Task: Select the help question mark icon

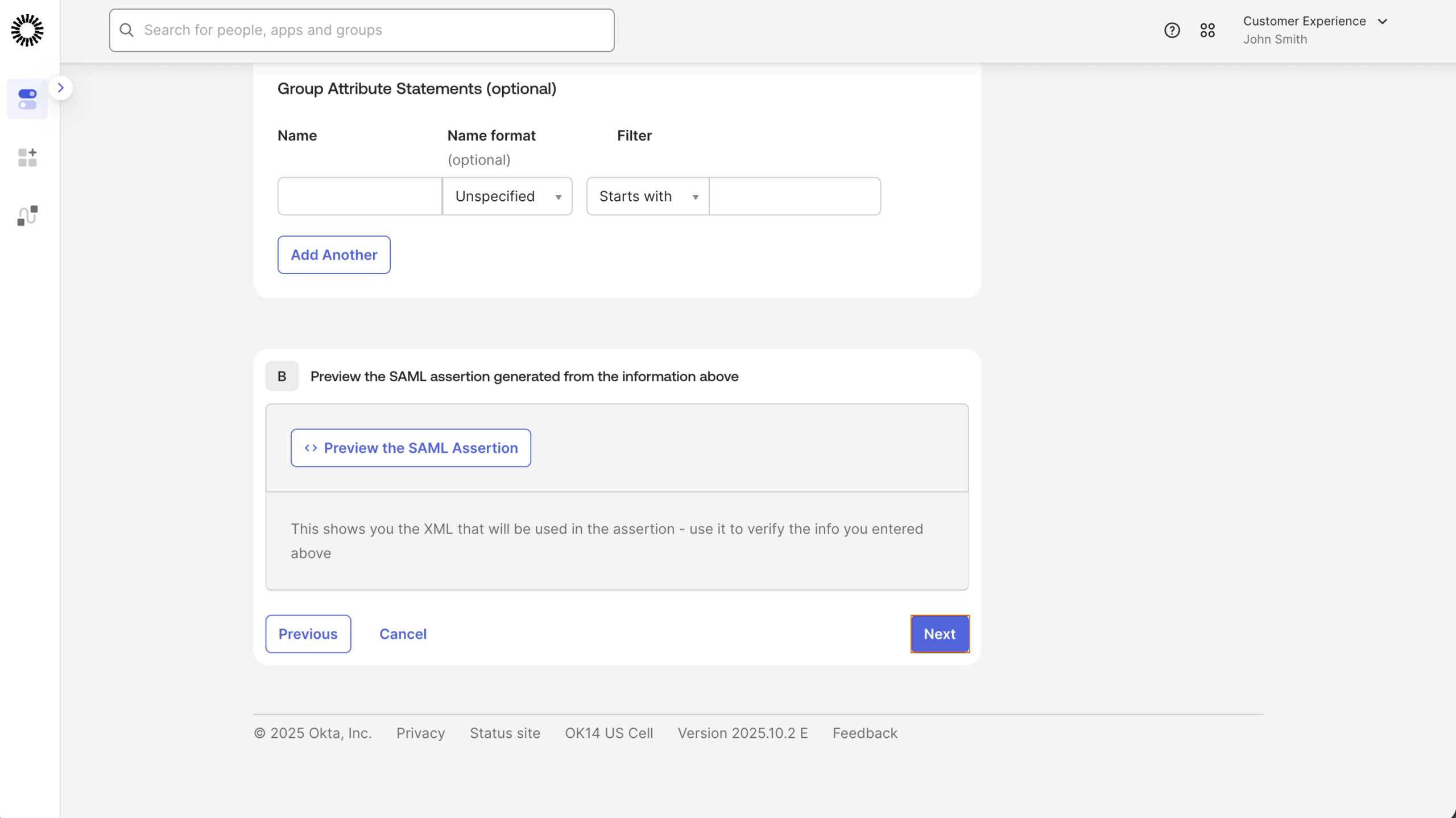Action: [x=1171, y=30]
